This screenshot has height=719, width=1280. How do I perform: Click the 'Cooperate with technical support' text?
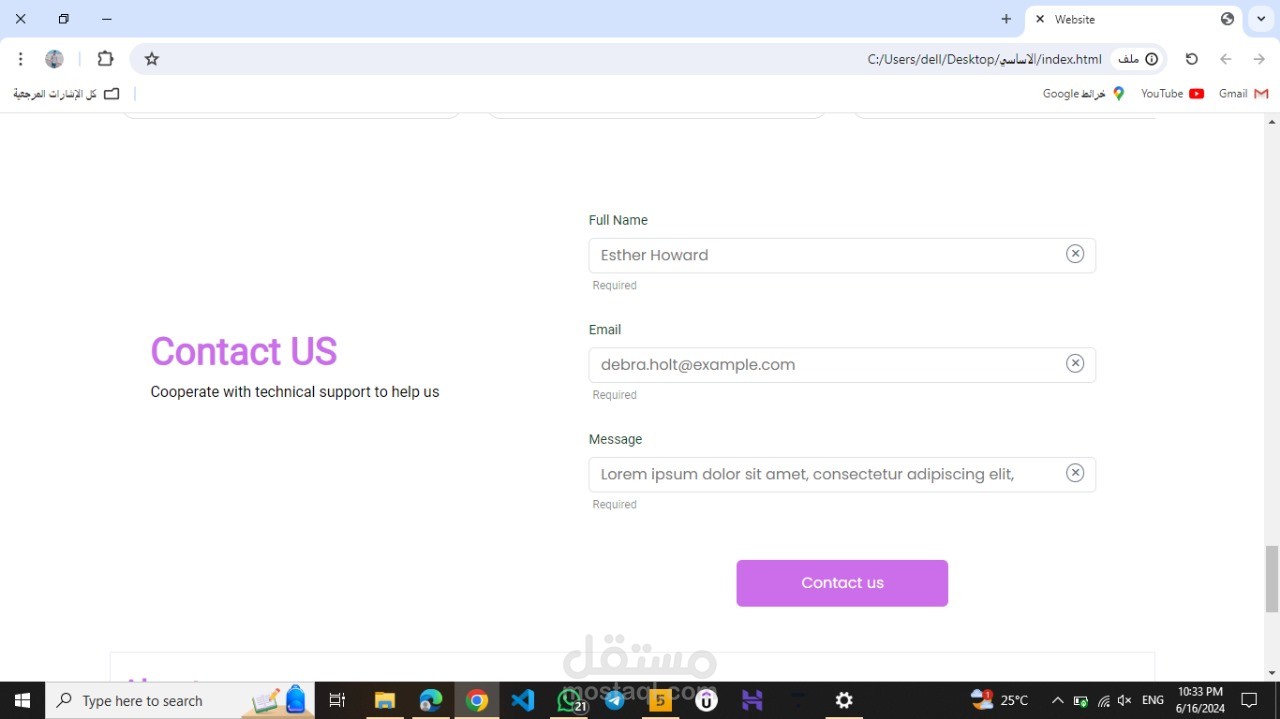[x=295, y=392]
